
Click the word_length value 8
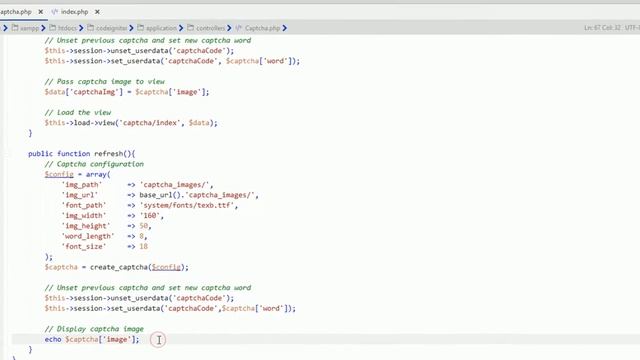pos(141,236)
